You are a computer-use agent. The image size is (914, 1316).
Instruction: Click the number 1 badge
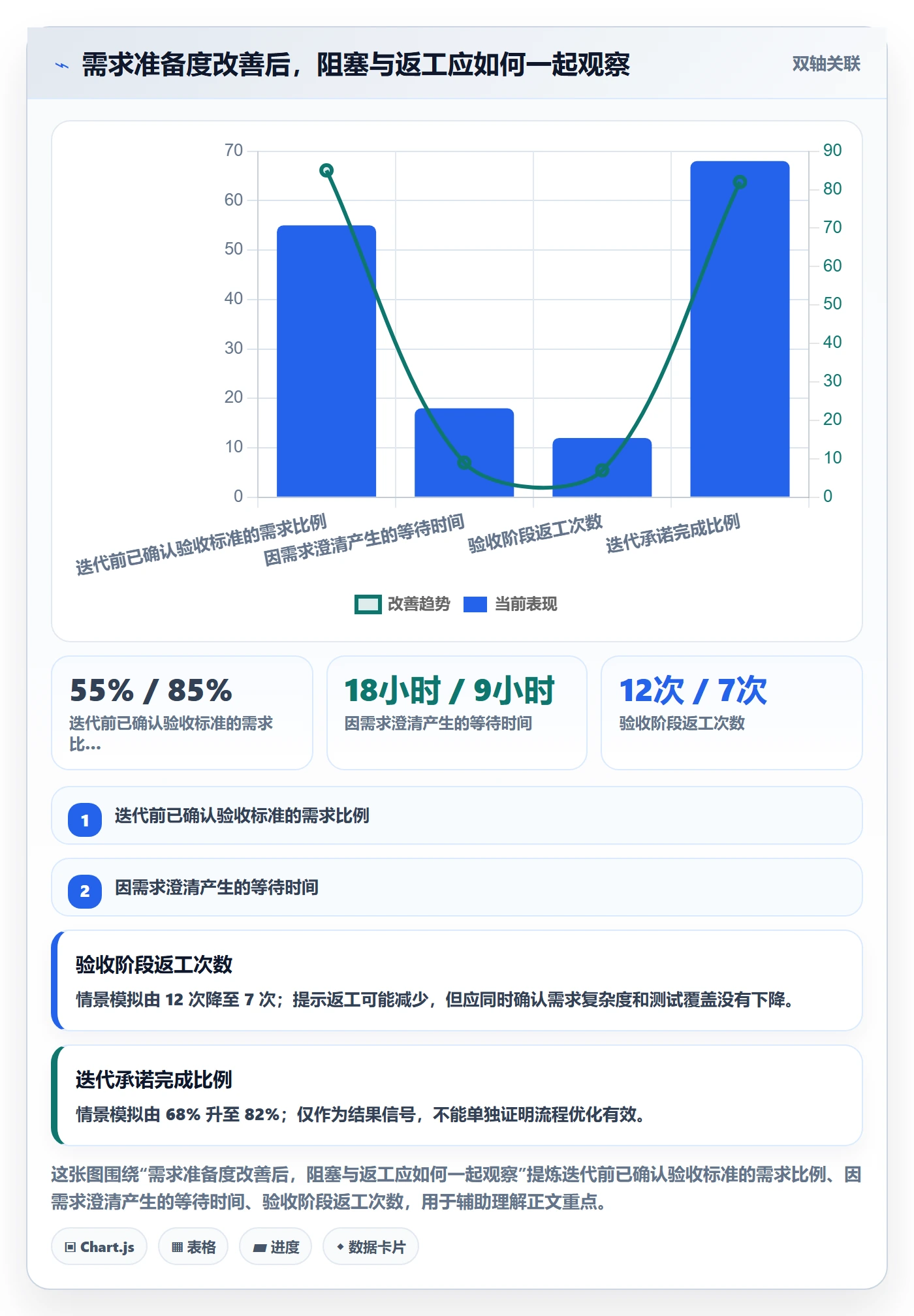(x=85, y=820)
